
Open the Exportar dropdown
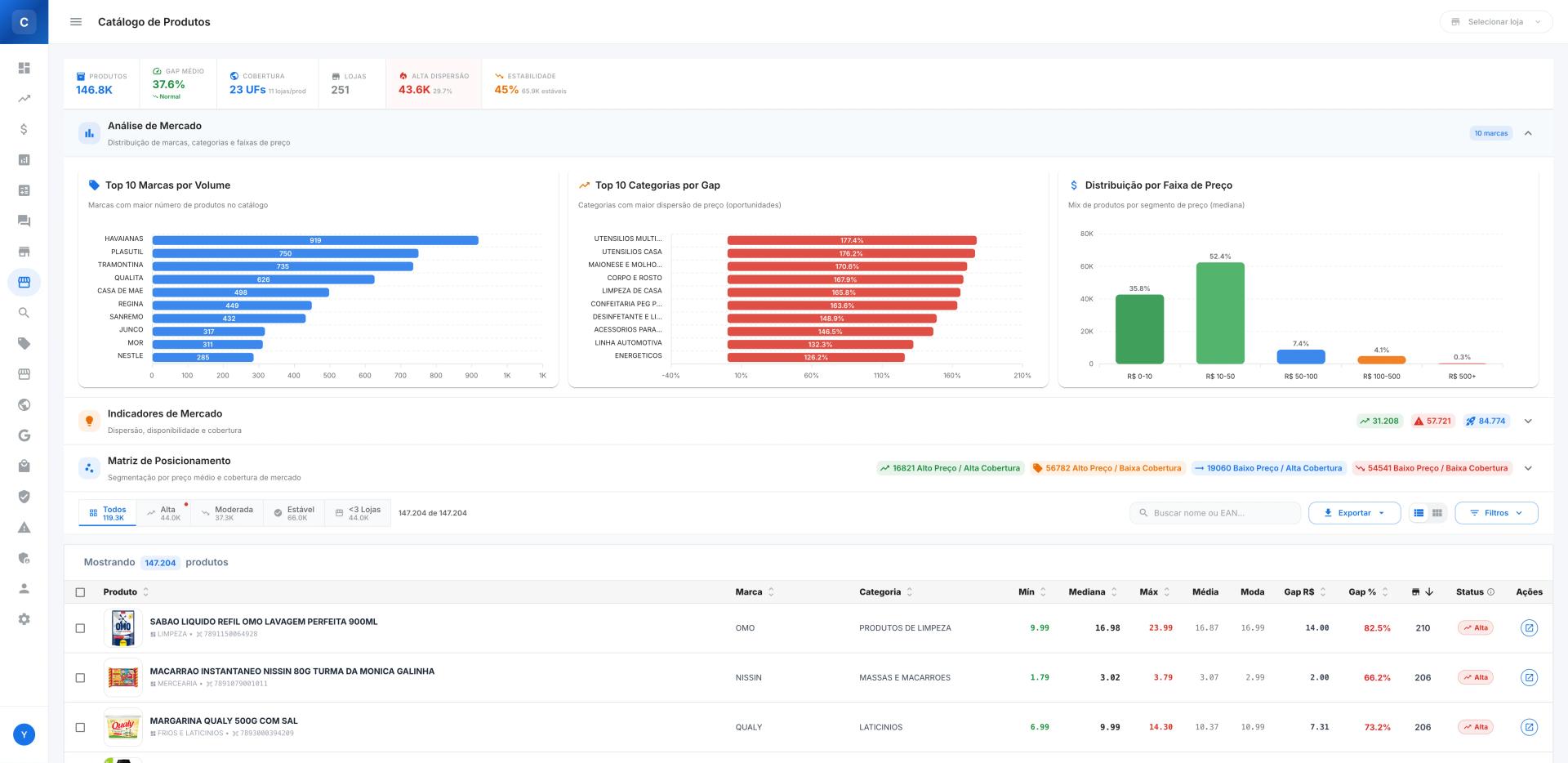pyautogui.click(x=1354, y=513)
